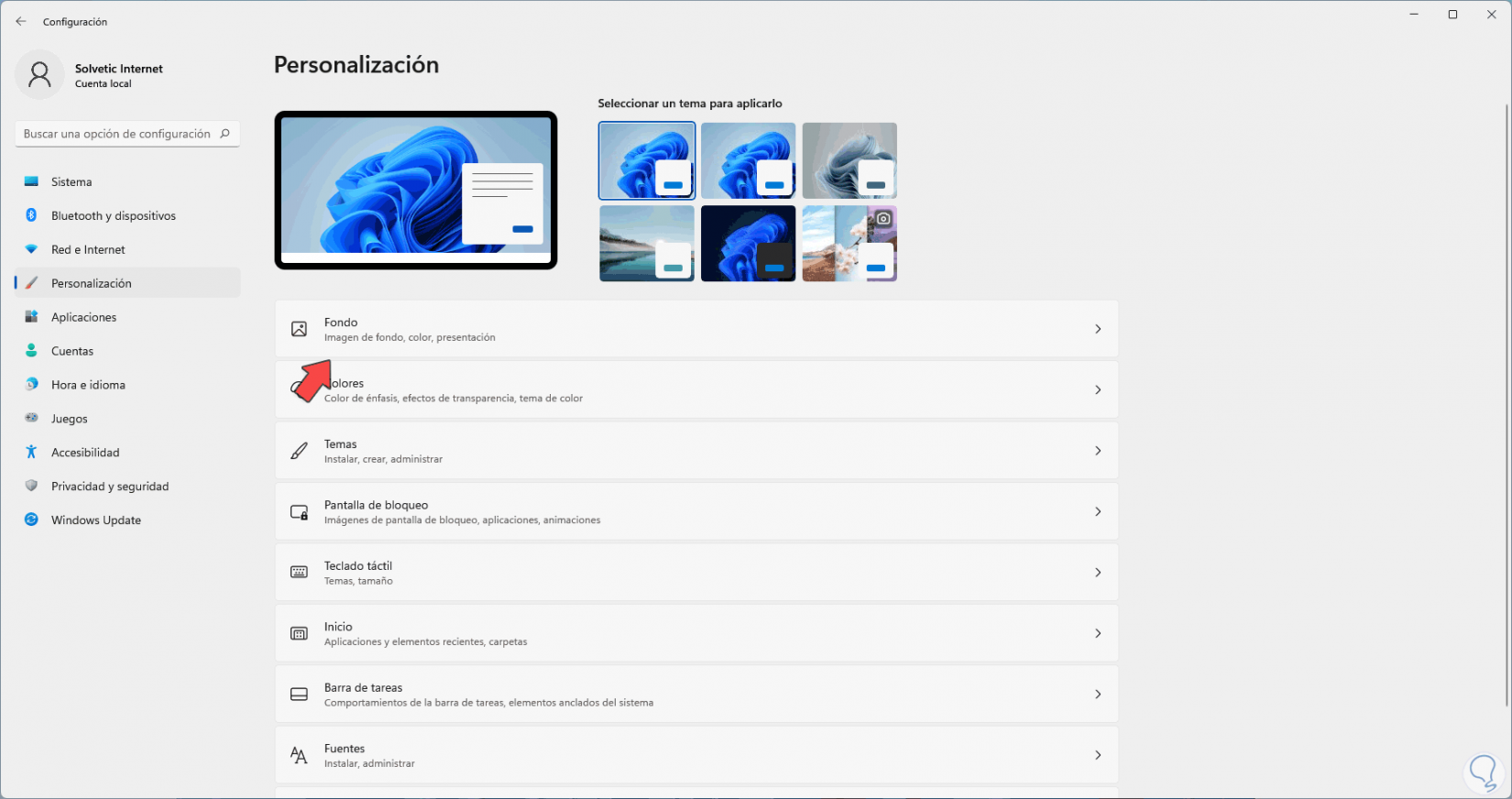Expand the Colores row using its chevron

point(1098,389)
